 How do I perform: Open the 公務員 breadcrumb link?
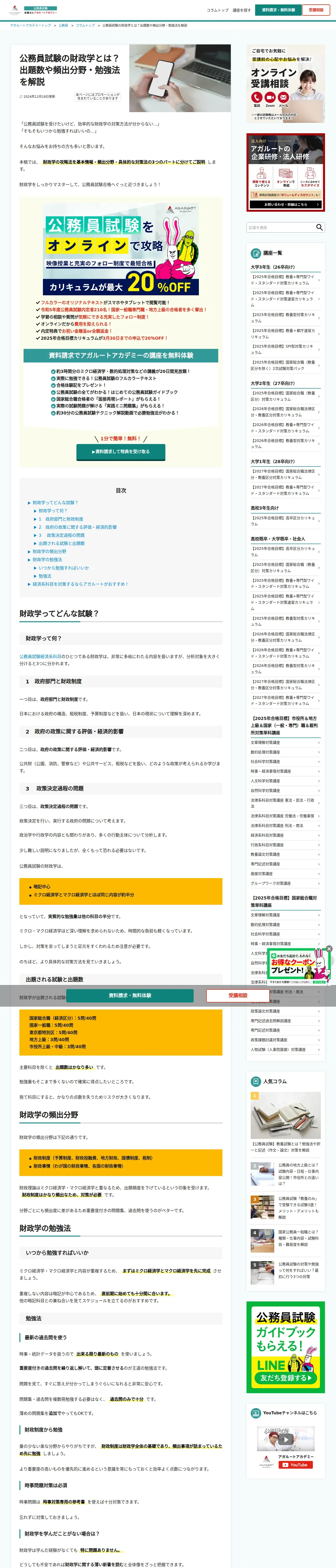pos(63,26)
